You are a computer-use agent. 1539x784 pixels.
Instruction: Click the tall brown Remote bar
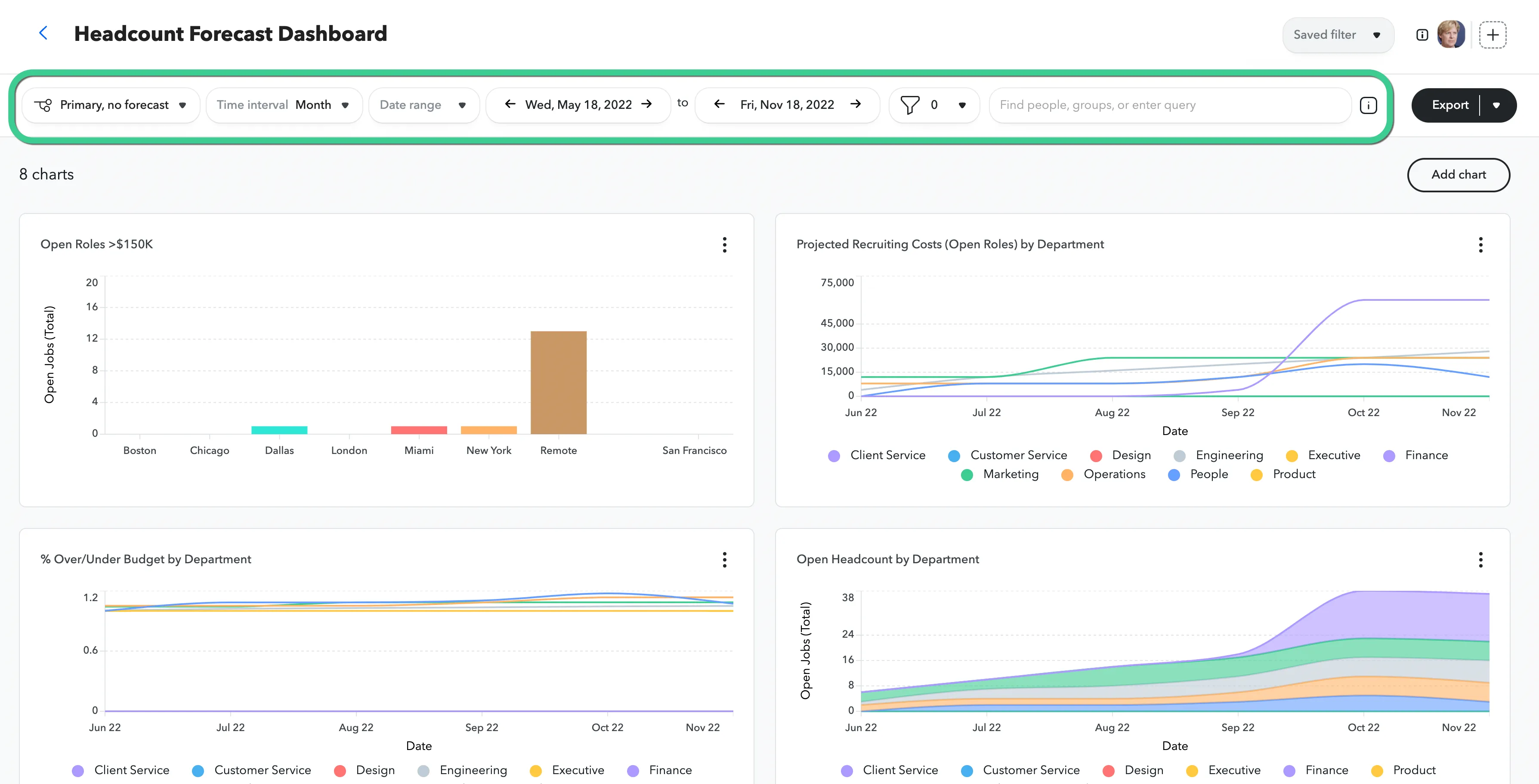pos(559,383)
